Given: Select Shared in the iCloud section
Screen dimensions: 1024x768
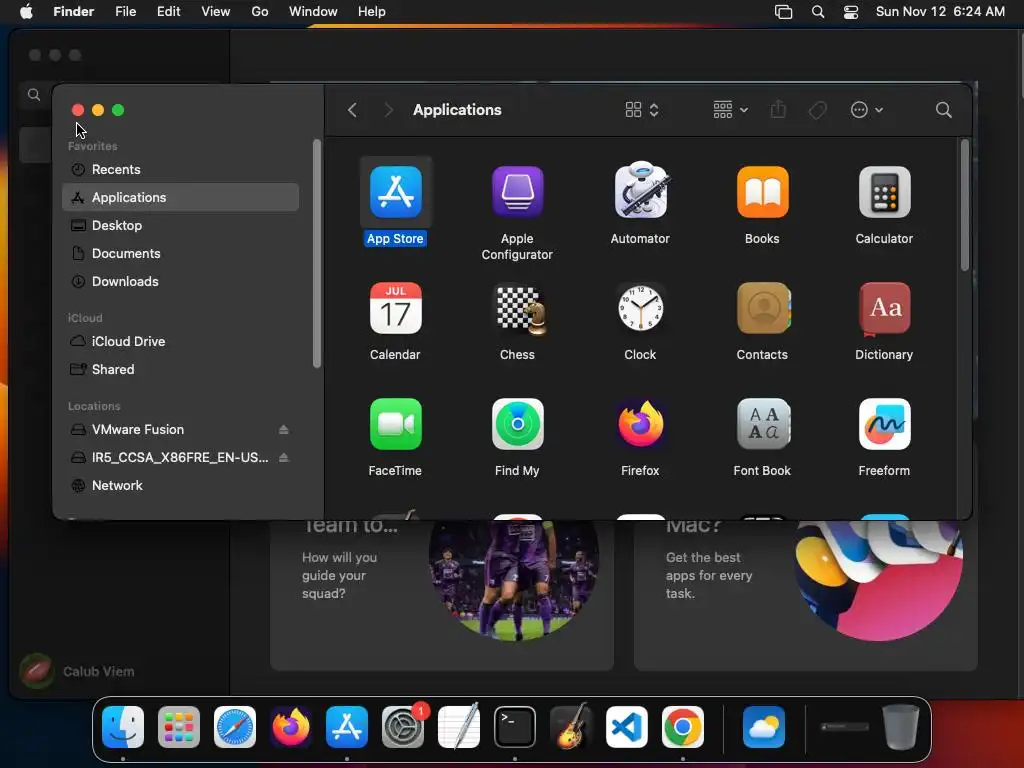Looking at the screenshot, I should [180, 370].
